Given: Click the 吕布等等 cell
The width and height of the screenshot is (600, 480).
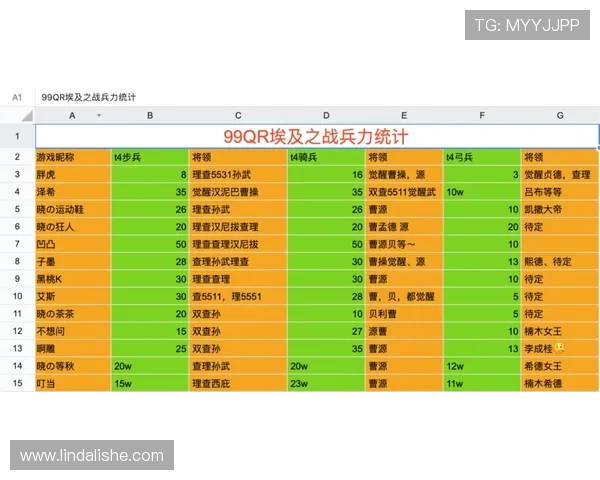Looking at the screenshot, I should (x=560, y=192).
